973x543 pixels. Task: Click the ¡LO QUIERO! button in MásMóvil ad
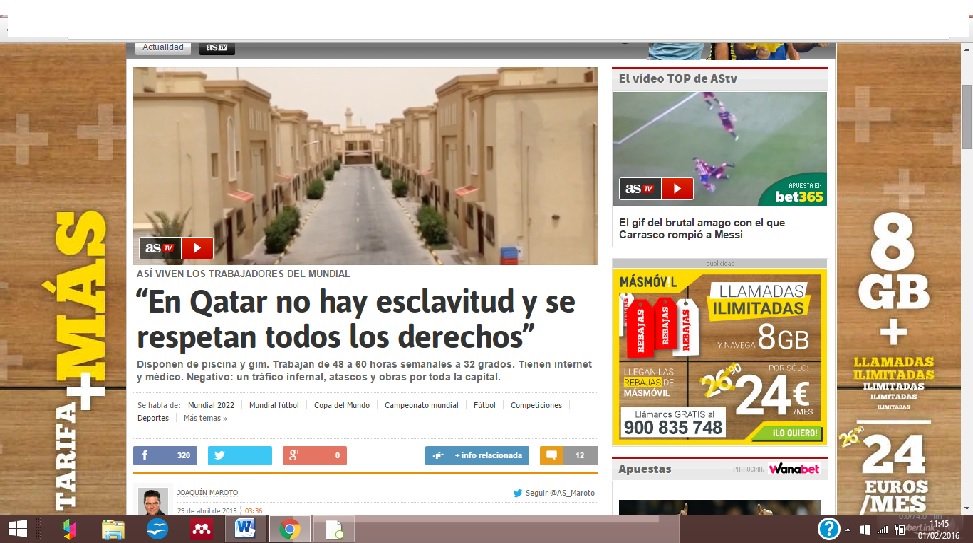click(794, 433)
